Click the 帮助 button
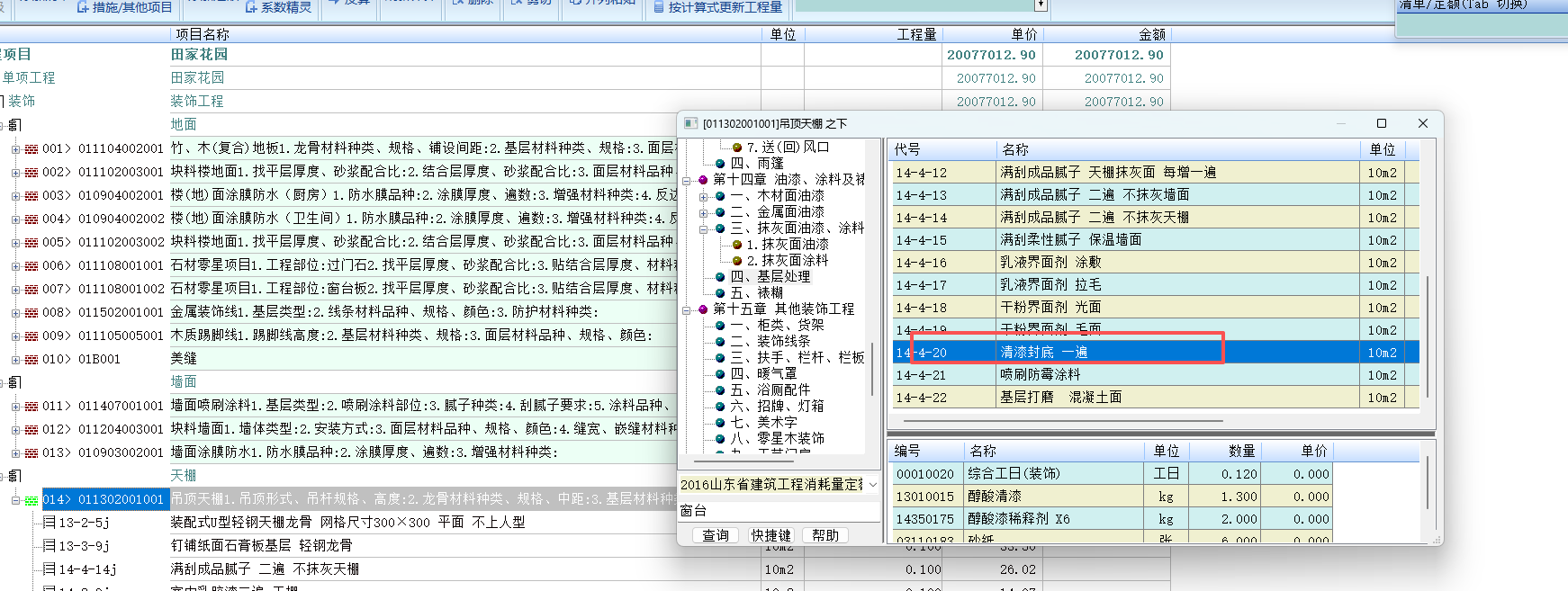The image size is (1568, 591). (825, 535)
